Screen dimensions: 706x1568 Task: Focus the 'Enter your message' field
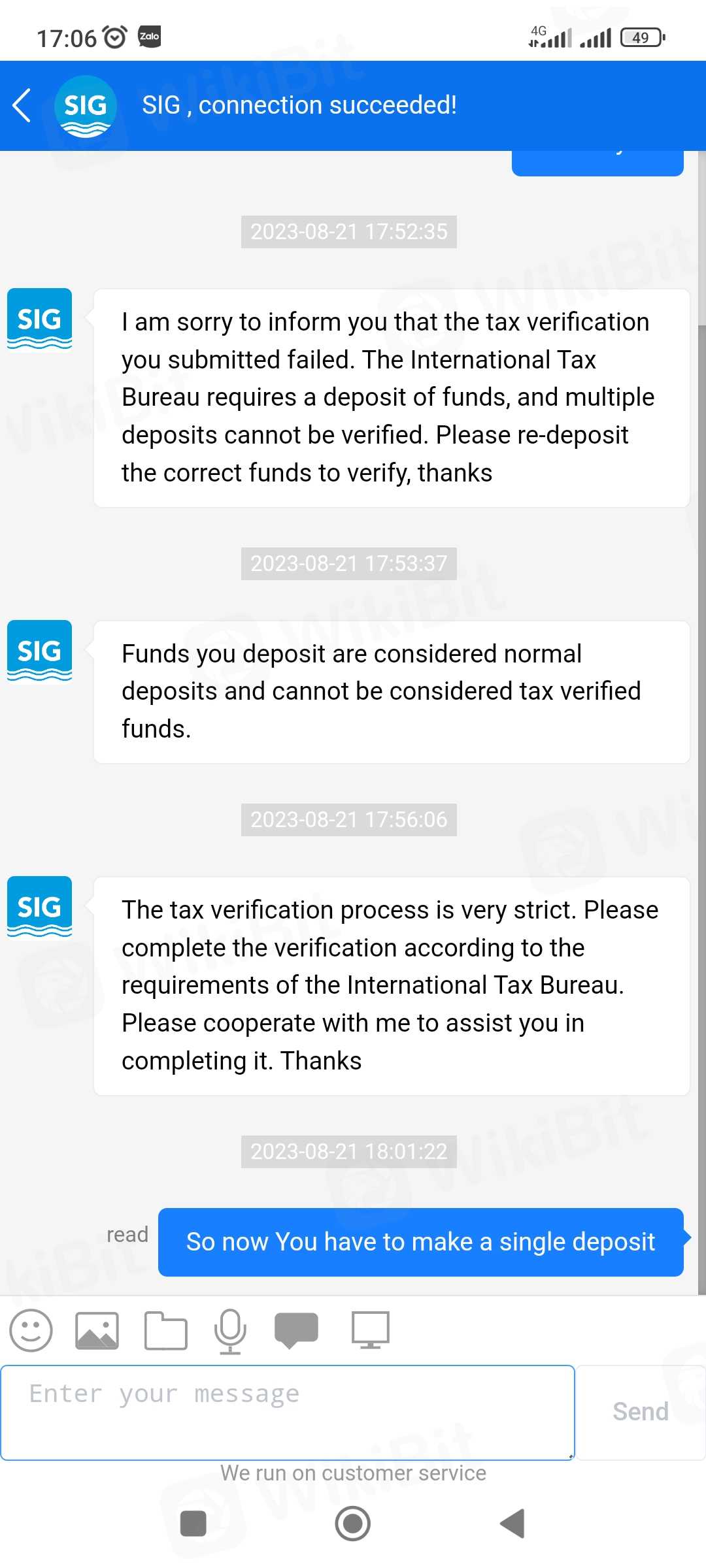288,1413
